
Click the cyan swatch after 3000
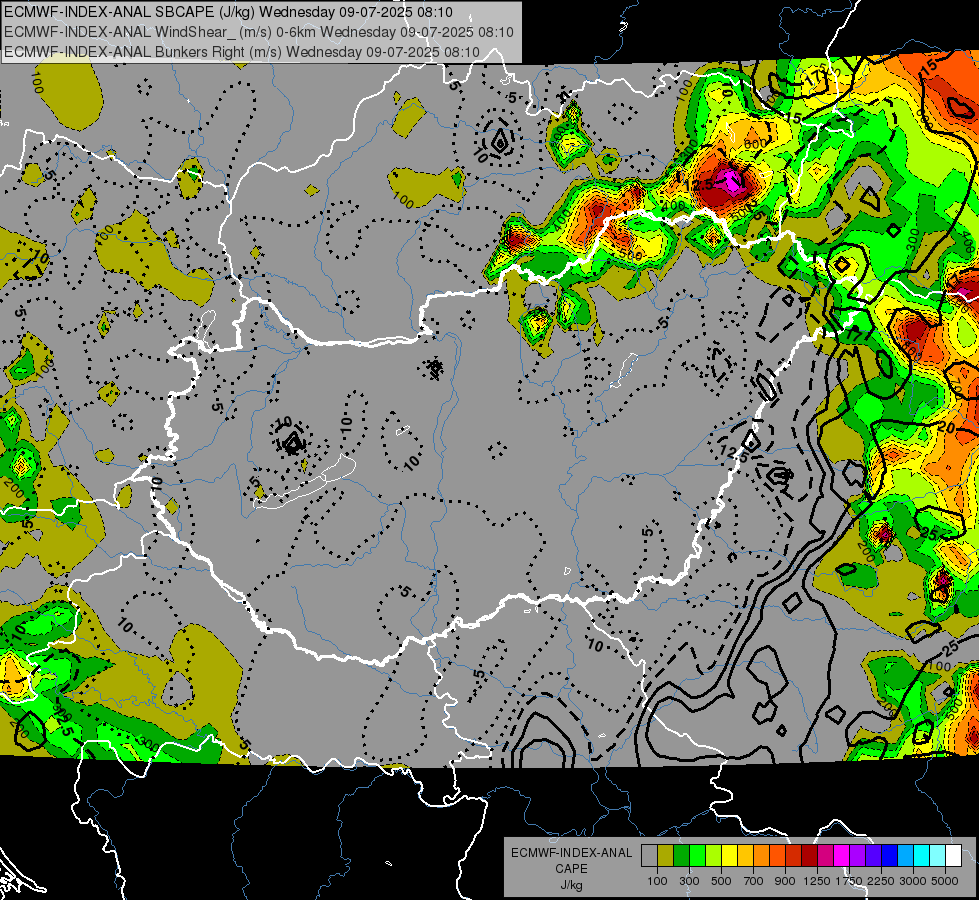tap(922, 856)
